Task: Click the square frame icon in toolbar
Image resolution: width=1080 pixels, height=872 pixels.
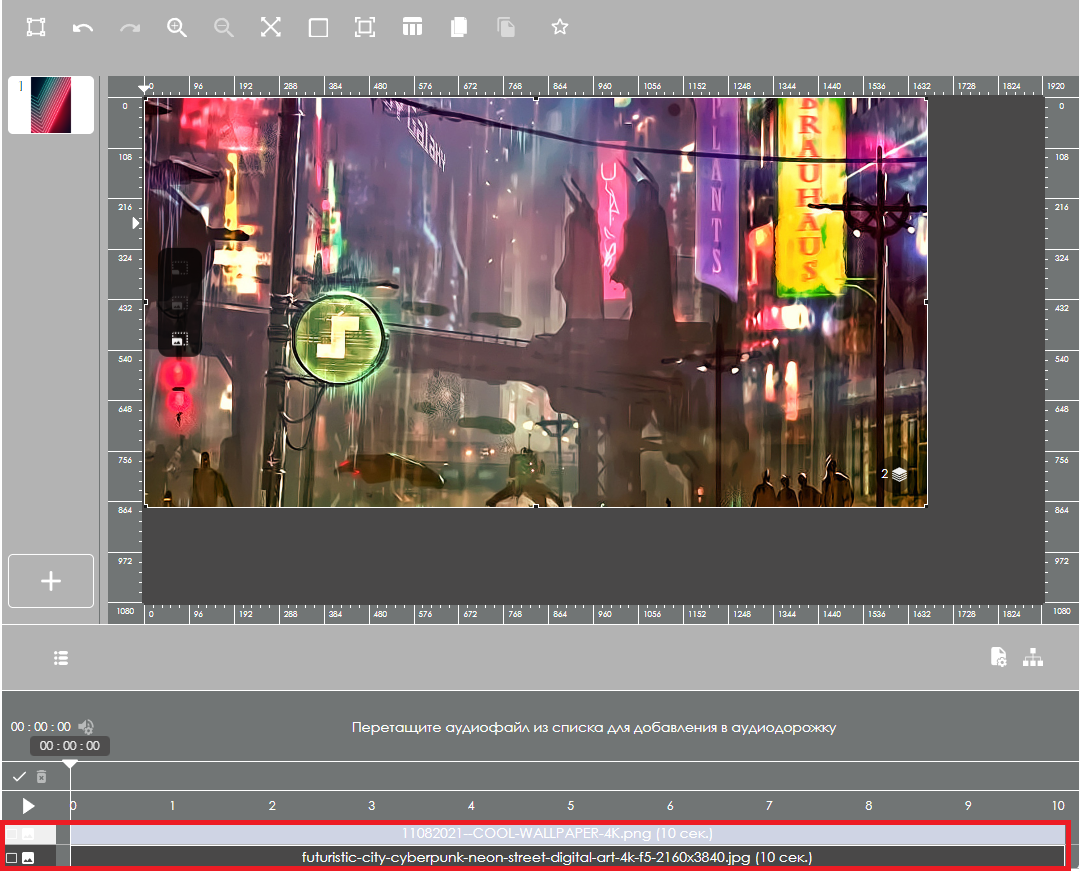Action: 318,28
